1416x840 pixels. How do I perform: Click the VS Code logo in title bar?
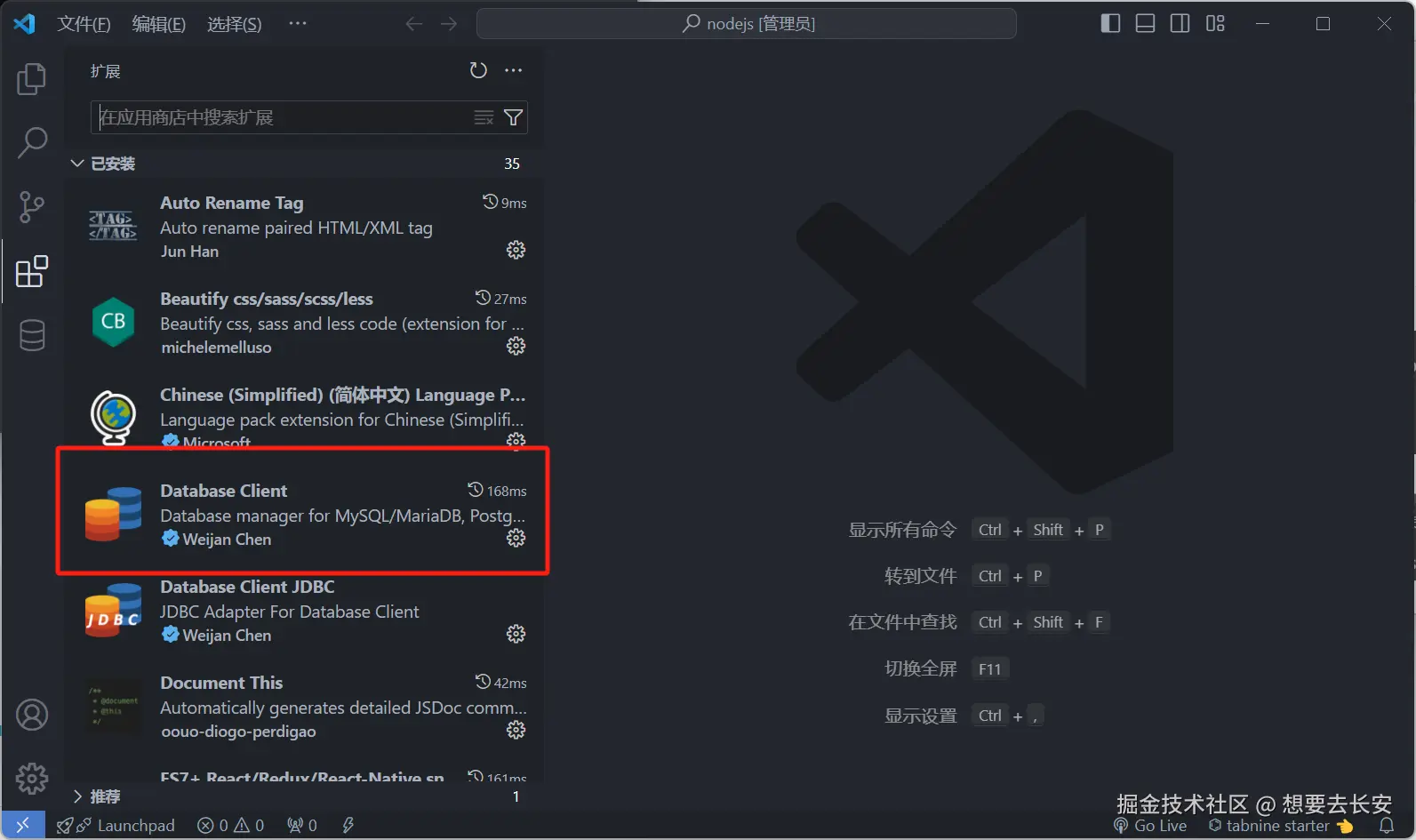[x=24, y=23]
